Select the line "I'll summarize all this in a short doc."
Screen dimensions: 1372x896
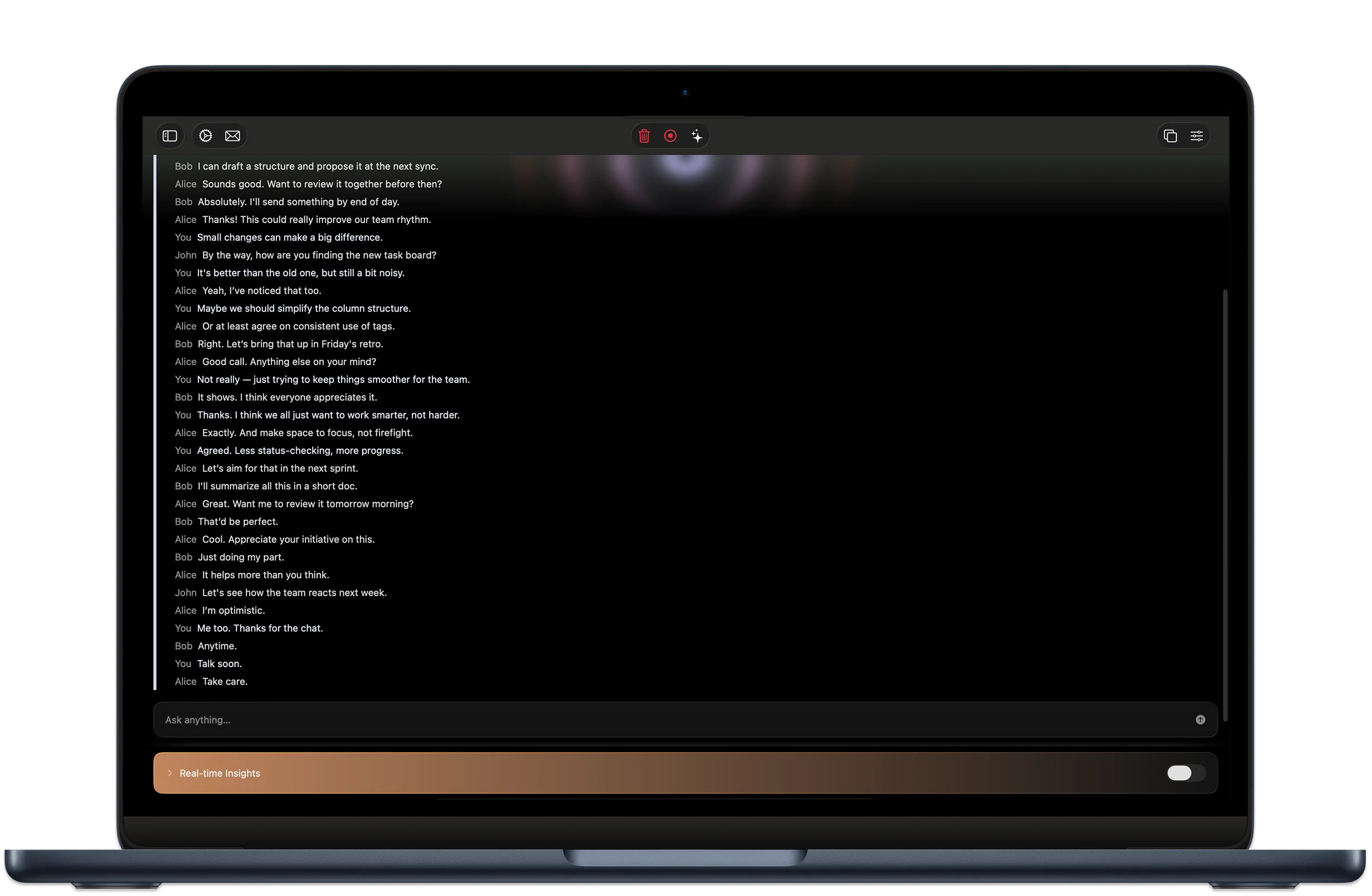pyautogui.click(x=278, y=486)
